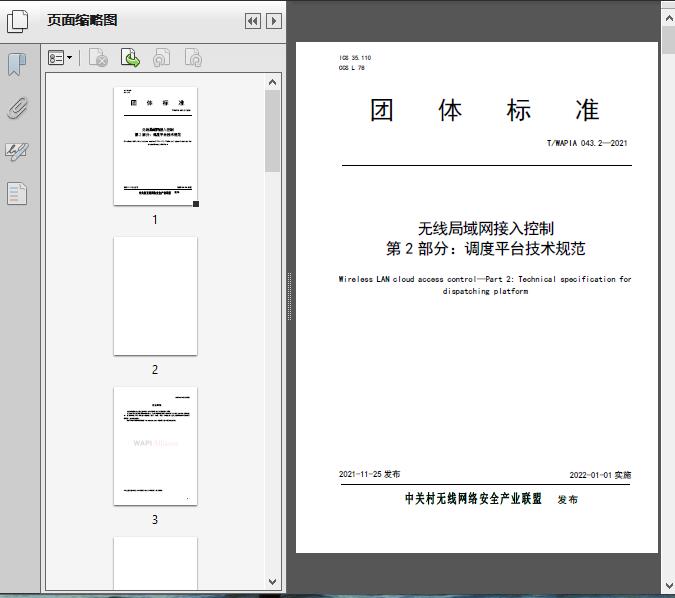675x598 pixels.
Task: Click the panel splitter grip handle
Action: click(290, 296)
